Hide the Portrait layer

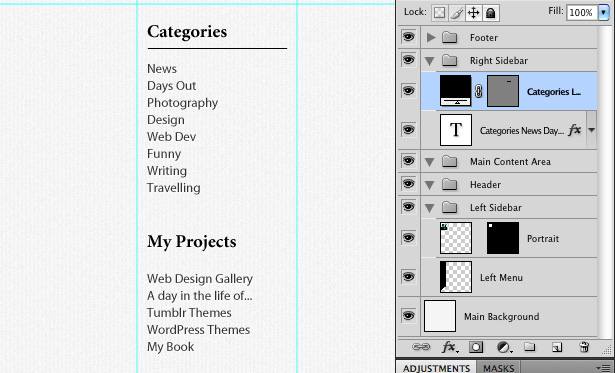pyautogui.click(x=408, y=238)
